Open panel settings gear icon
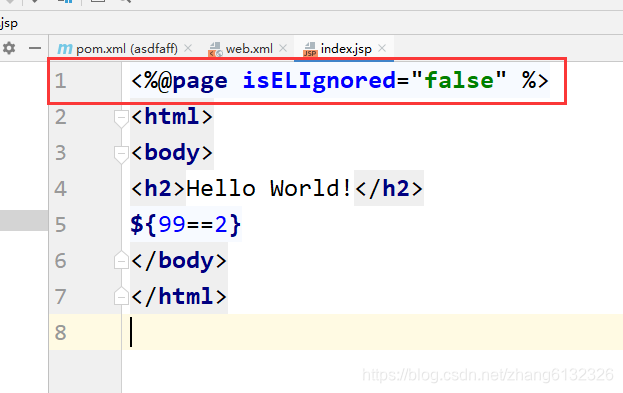 coord(9,48)
